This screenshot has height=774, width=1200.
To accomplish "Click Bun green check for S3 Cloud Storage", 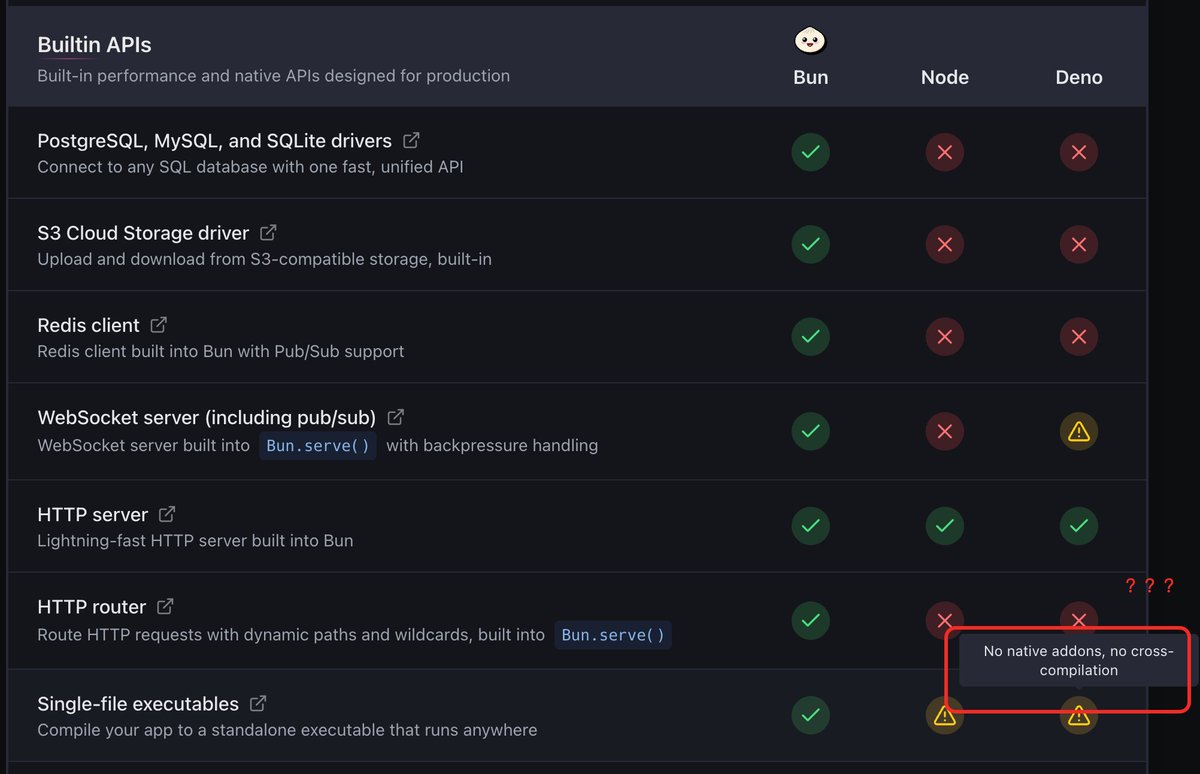I will [x=810, y=244].
